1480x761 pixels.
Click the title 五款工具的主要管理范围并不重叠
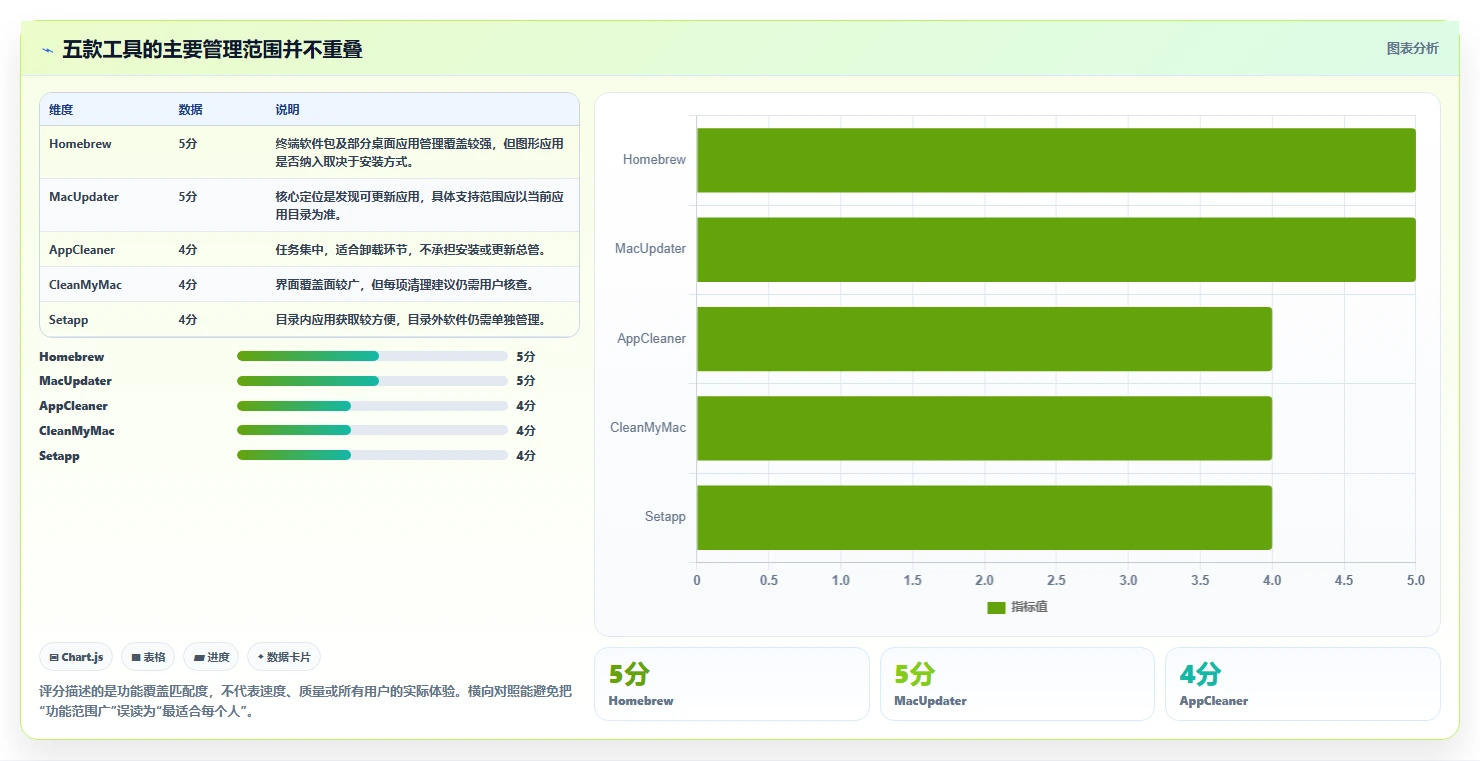coord(212,49)
